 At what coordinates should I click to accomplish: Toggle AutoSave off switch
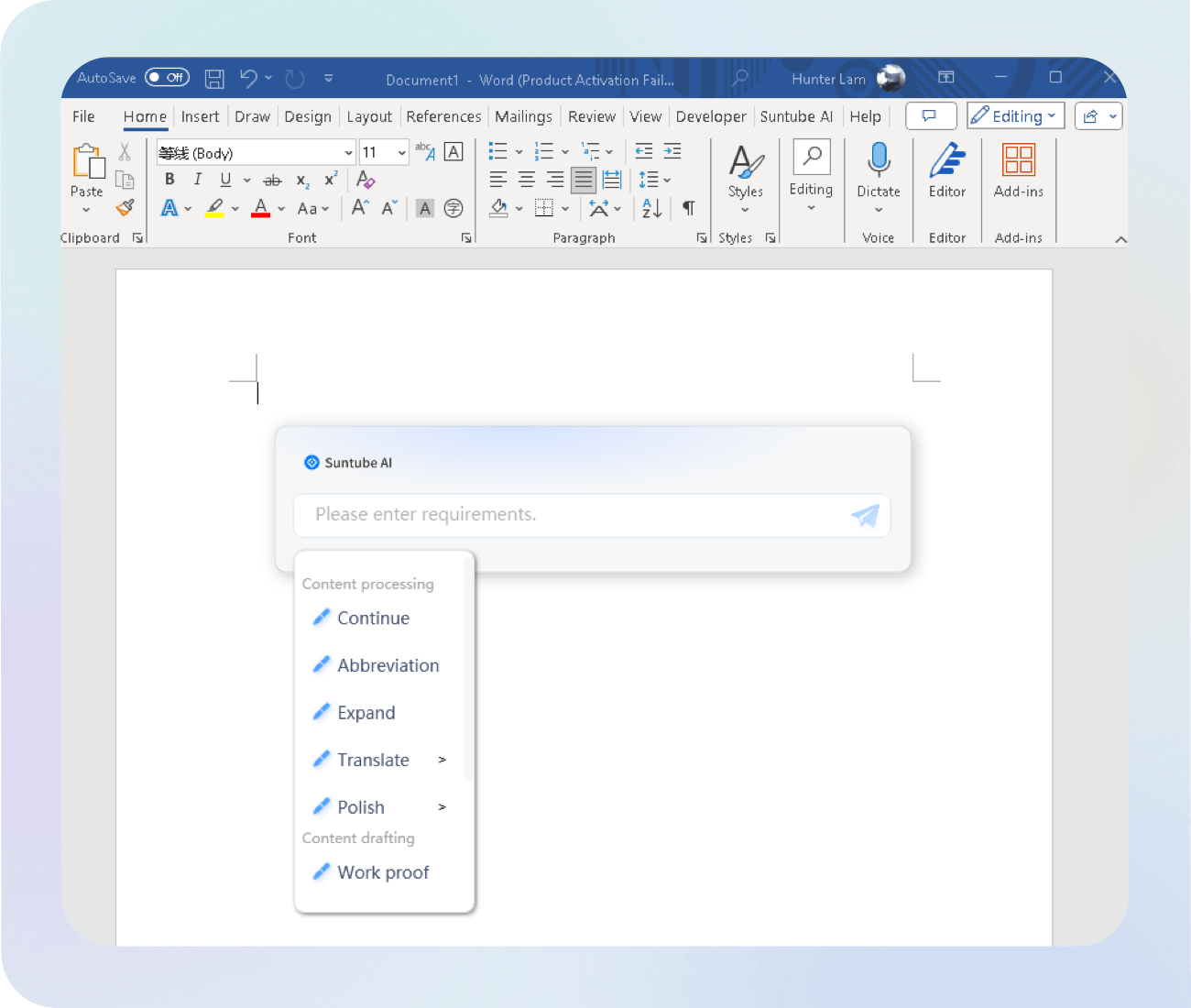point(167,78)
